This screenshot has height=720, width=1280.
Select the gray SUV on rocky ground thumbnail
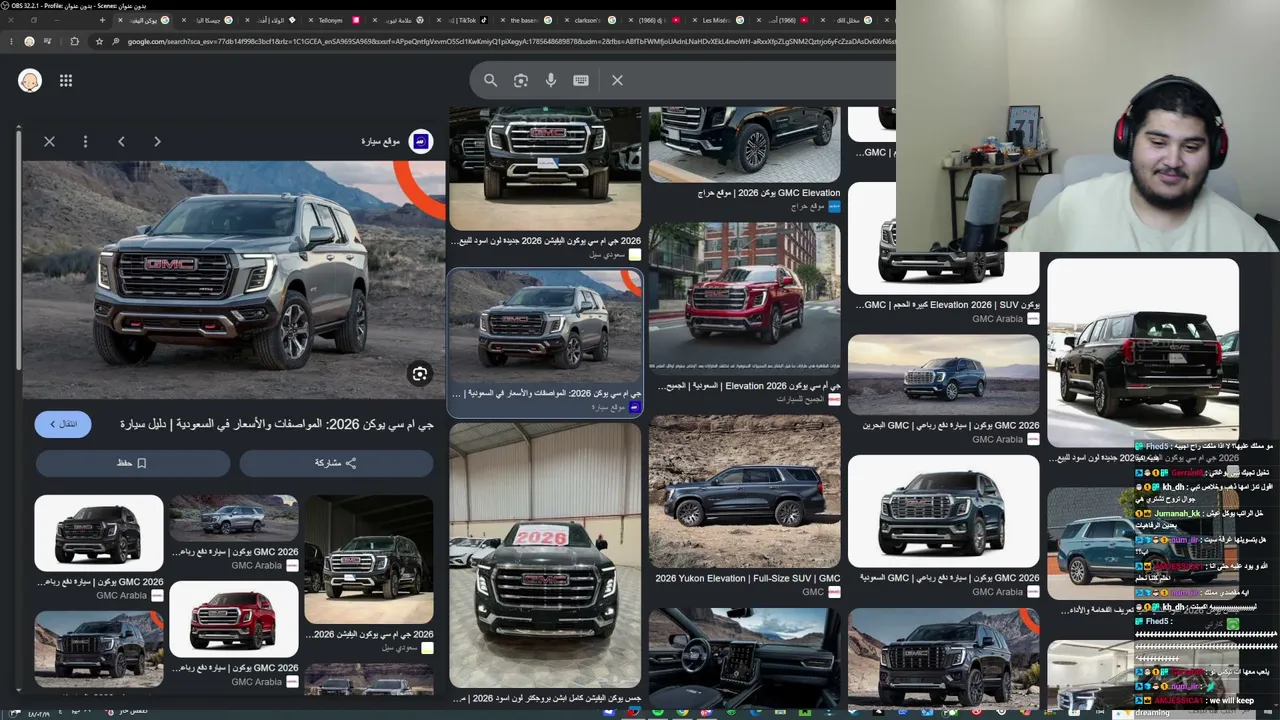(x=745, y=491)
